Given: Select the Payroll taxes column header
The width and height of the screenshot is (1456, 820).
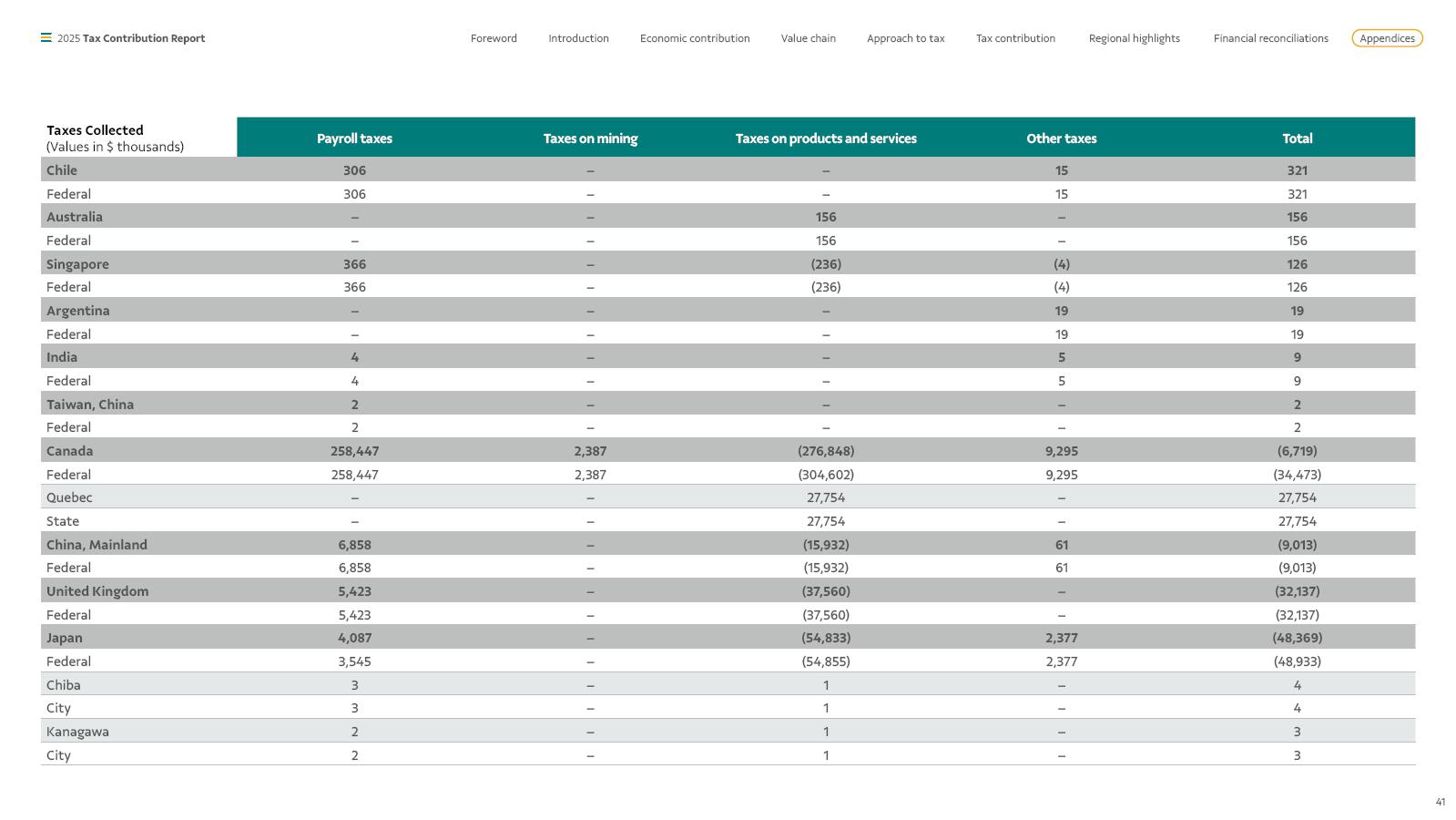Looking at the screenshot, I should [x=354, y=138].
